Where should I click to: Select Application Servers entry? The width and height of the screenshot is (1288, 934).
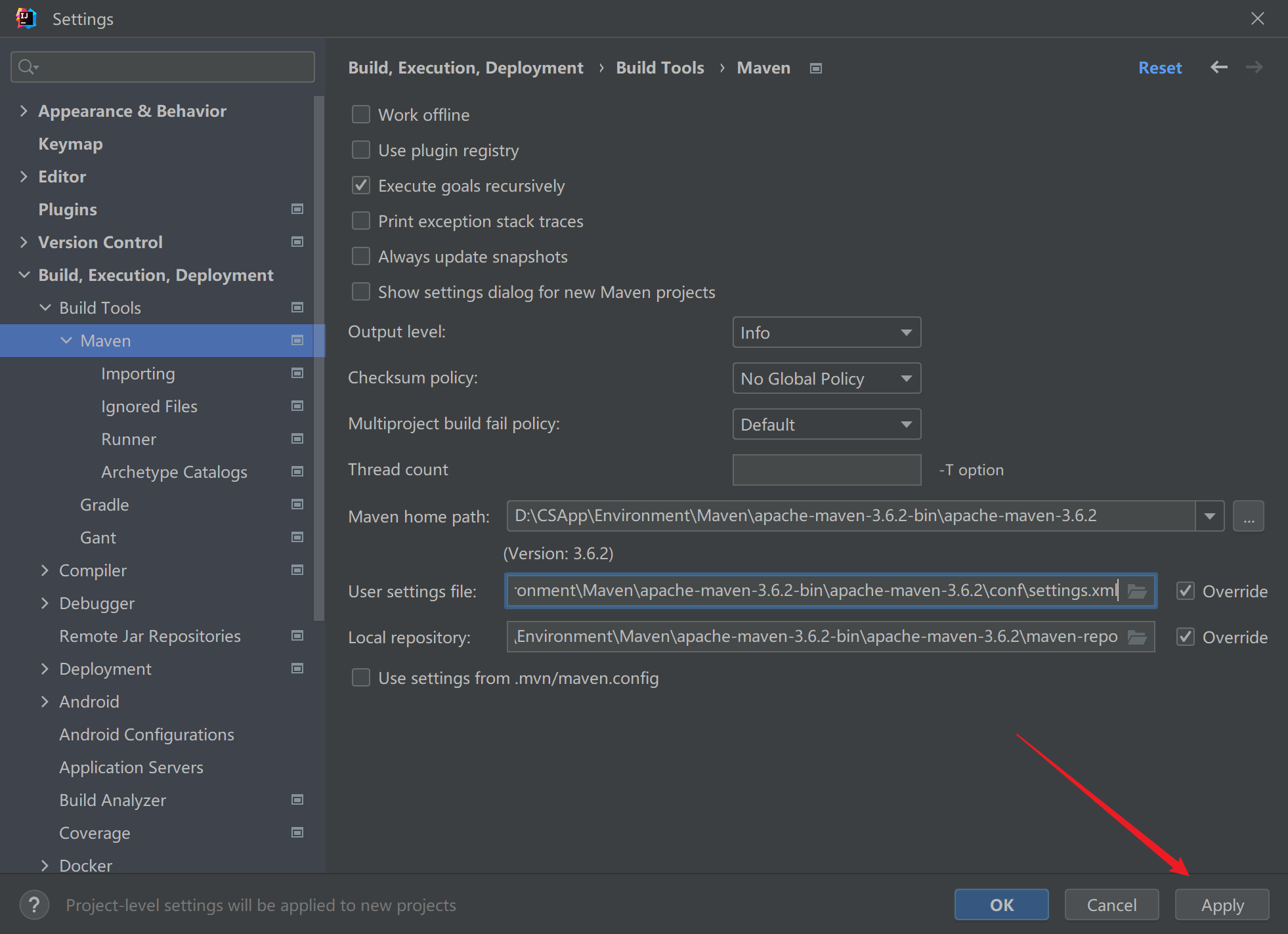(x=131, y=767)
